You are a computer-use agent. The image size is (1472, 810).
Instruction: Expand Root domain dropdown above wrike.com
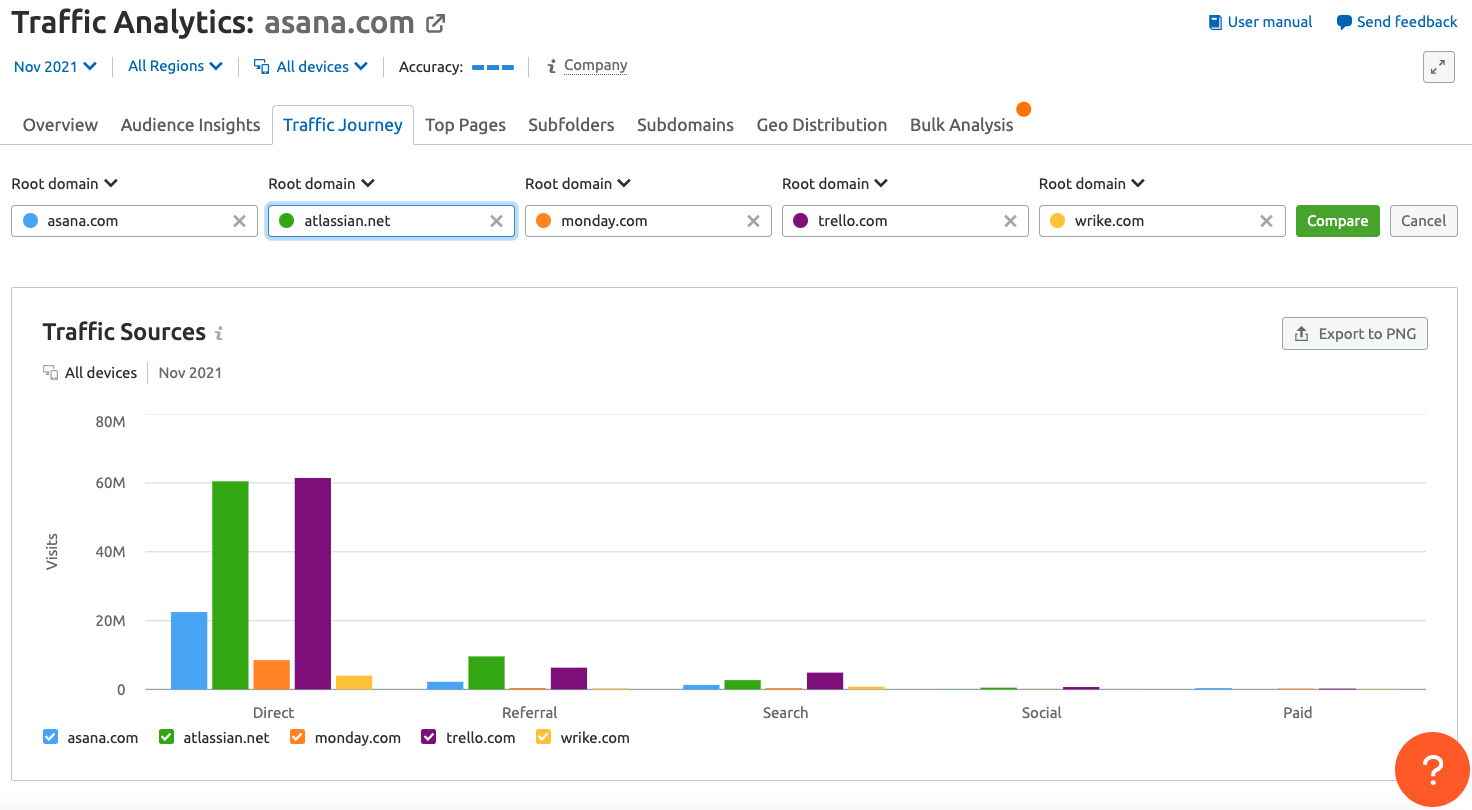coord(1092,184)
